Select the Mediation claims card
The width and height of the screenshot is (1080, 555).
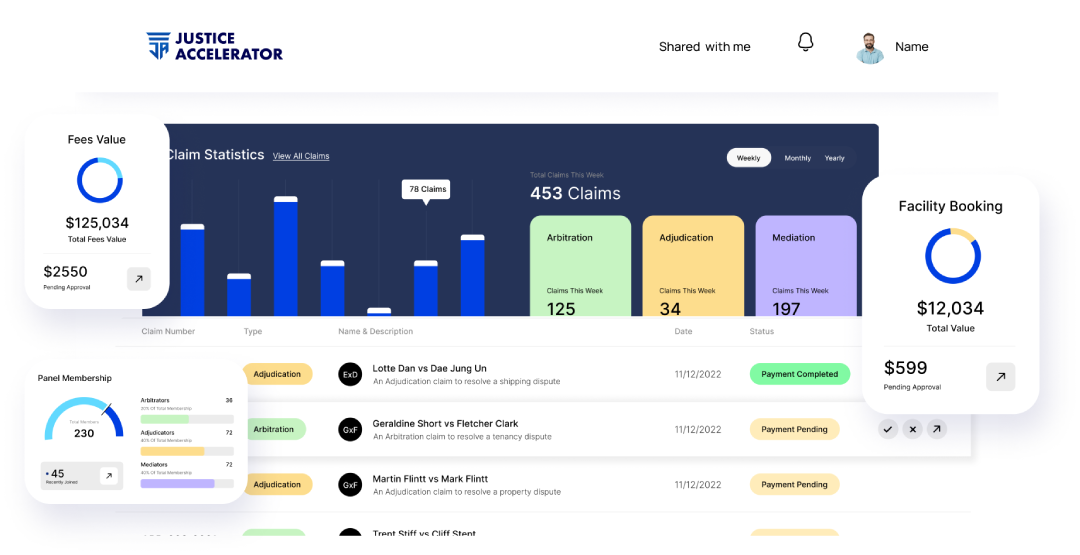click(805, 266)
